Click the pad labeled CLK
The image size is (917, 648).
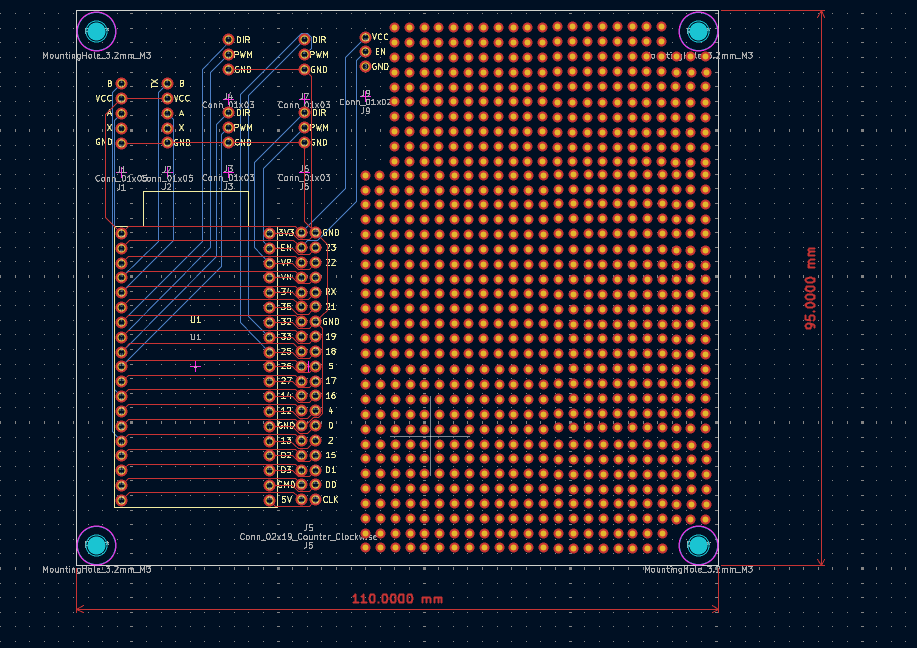tap(316, 500)
